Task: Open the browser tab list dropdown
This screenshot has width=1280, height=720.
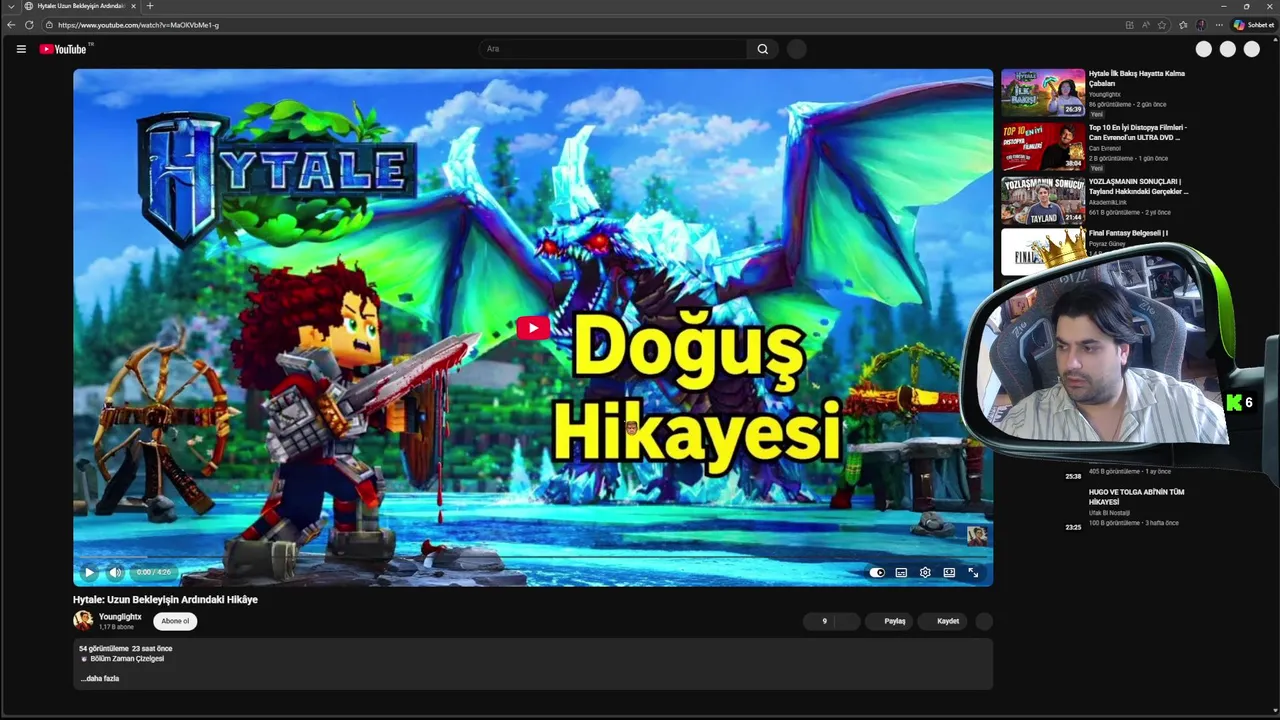Action: [10, 6]
